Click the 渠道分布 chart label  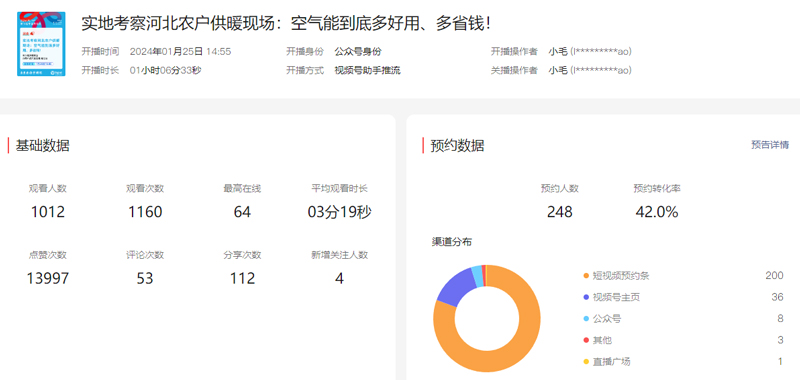[452, 242]
